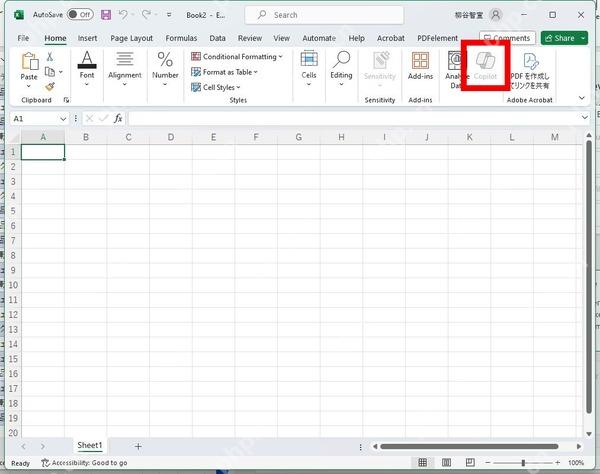Open the Add-ins icon
This screenshot has height=474, width=600.
[420, 60]
